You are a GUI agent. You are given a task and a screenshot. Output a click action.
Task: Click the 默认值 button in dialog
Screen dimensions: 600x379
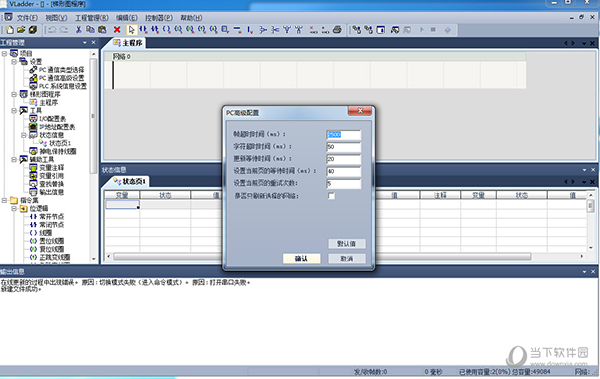[x=347, y=243]
